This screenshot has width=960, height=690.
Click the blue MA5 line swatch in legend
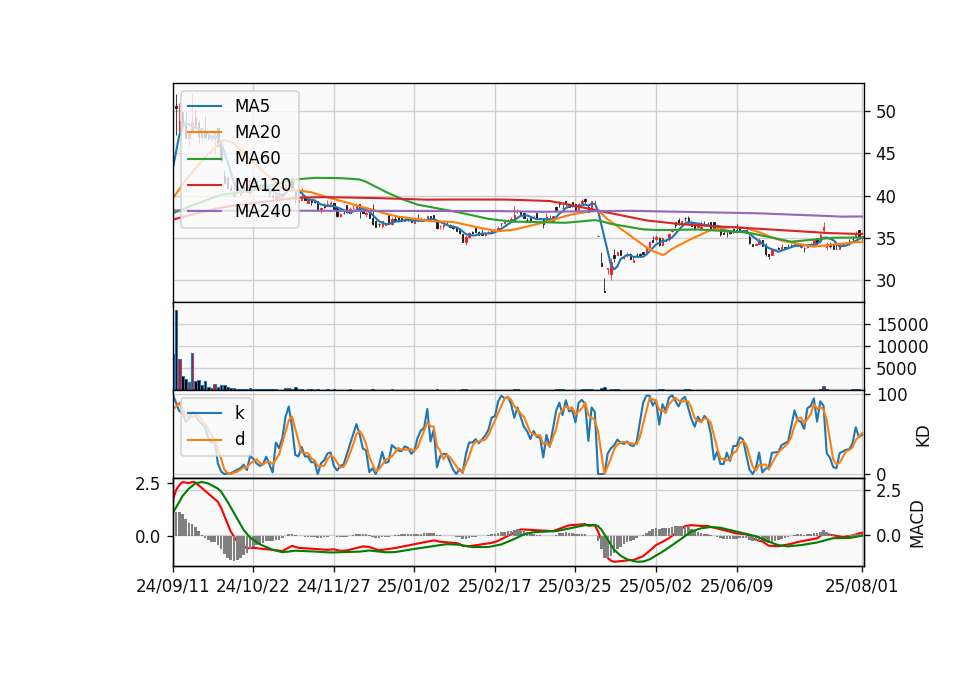pos(204,107)
